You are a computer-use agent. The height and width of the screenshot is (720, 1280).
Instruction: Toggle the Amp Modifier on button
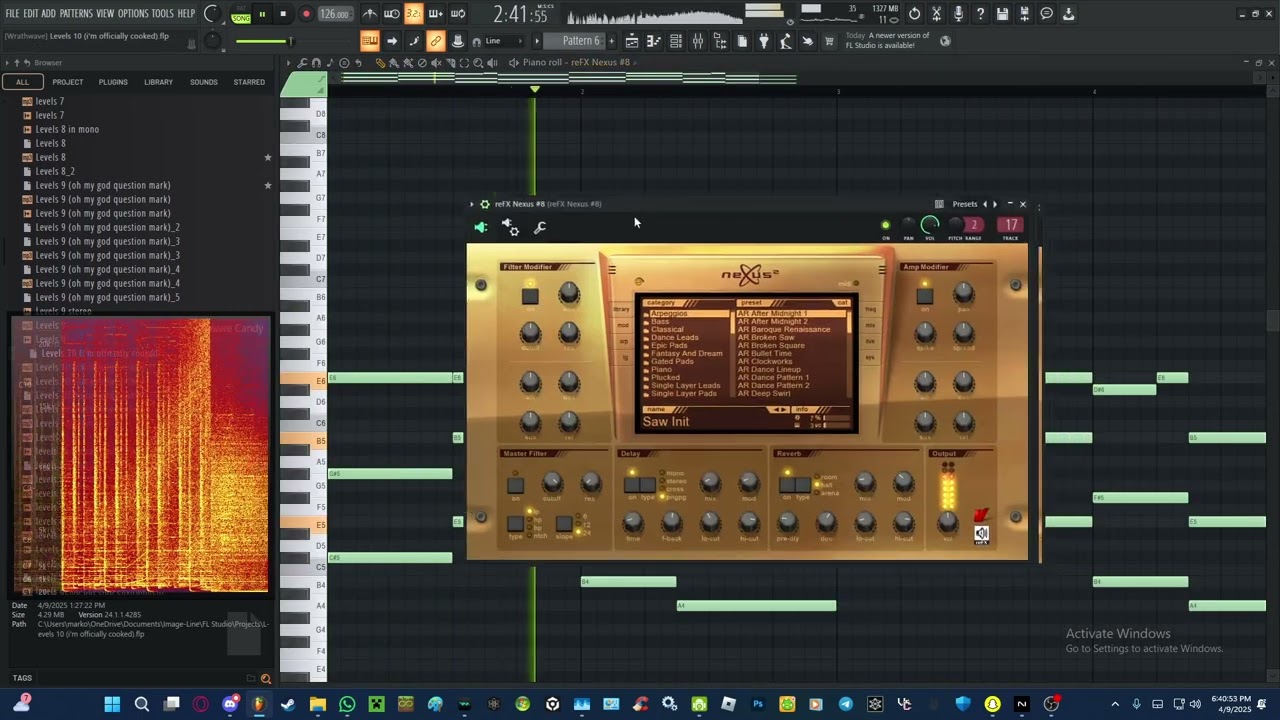pos(925,296)
